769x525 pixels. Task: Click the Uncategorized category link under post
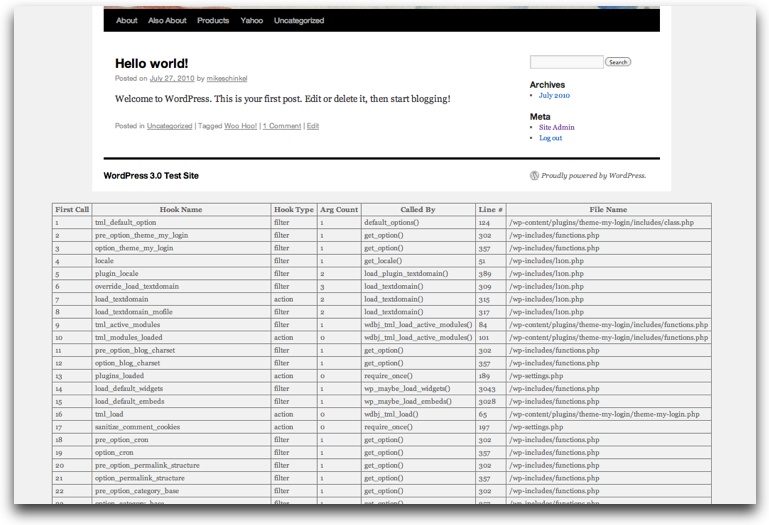coord(169,126)
